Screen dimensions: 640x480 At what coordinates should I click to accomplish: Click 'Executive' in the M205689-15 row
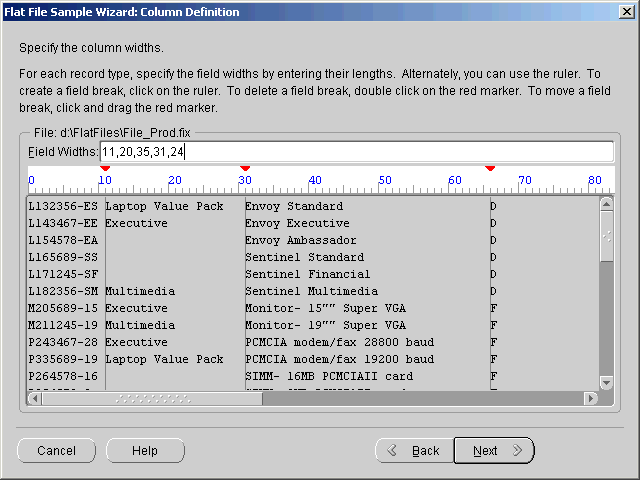[137, 309]
